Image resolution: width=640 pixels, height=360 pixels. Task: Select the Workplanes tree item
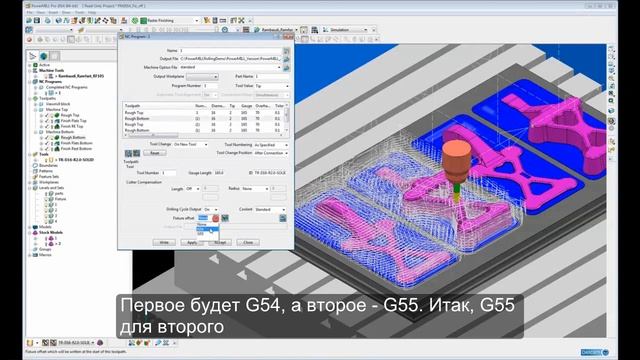tap(49, 182)
